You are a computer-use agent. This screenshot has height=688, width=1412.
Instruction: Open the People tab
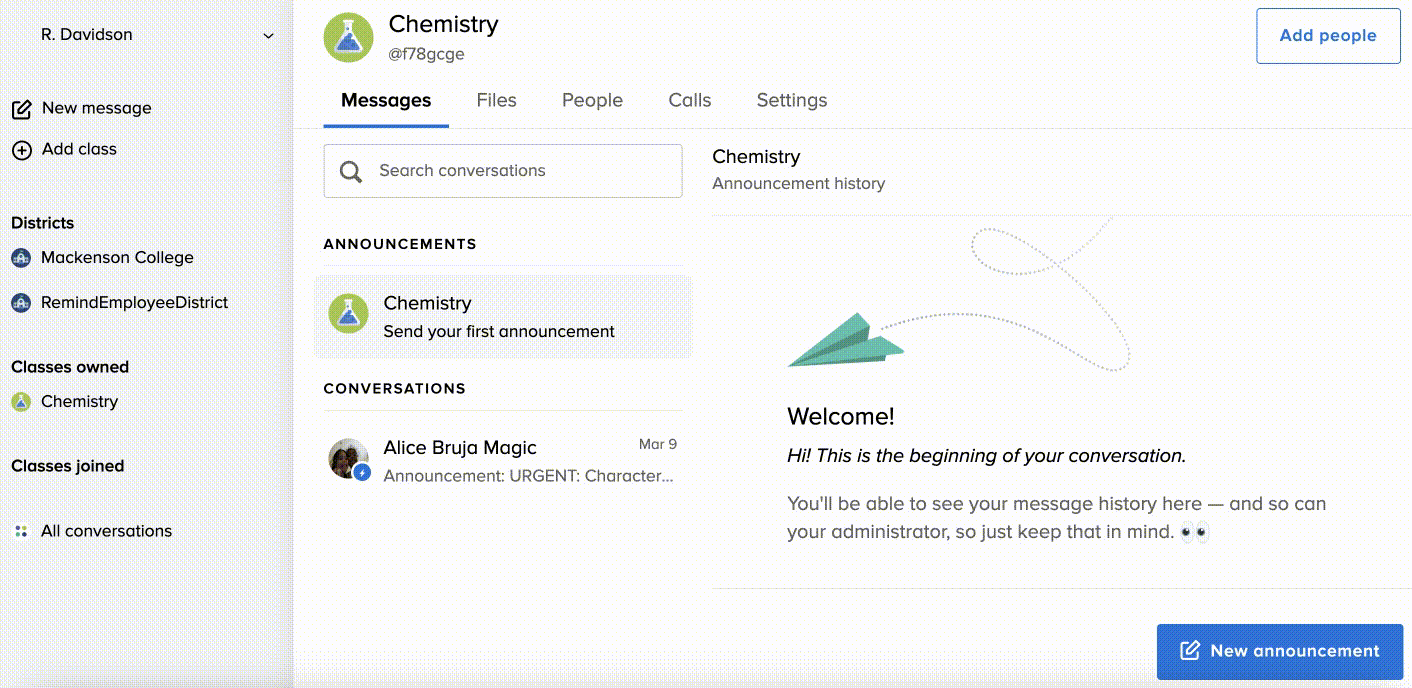[x=592, y=100]
